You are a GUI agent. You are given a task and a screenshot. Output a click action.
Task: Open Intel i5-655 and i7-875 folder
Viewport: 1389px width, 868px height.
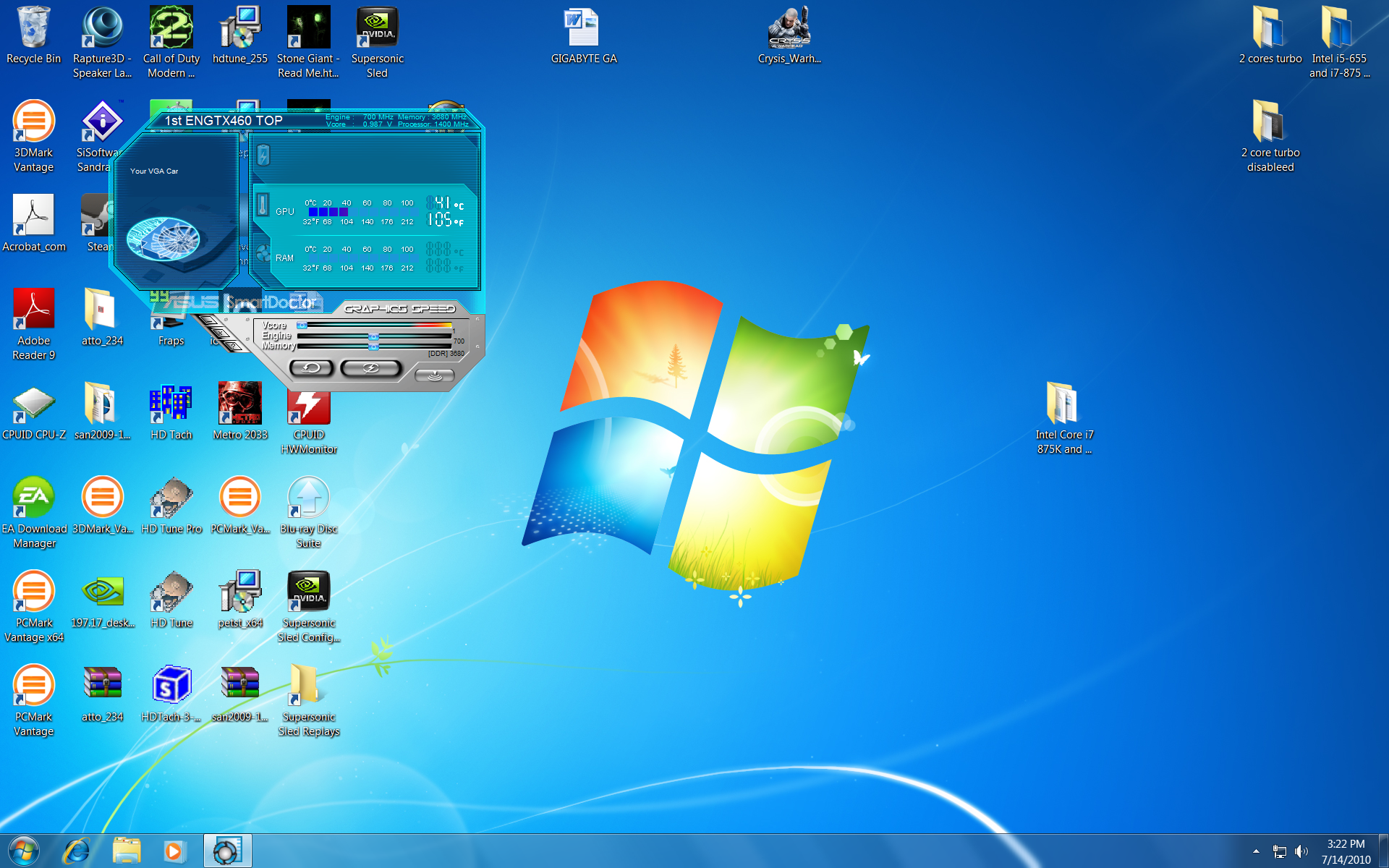click(x=1339, y=41)
